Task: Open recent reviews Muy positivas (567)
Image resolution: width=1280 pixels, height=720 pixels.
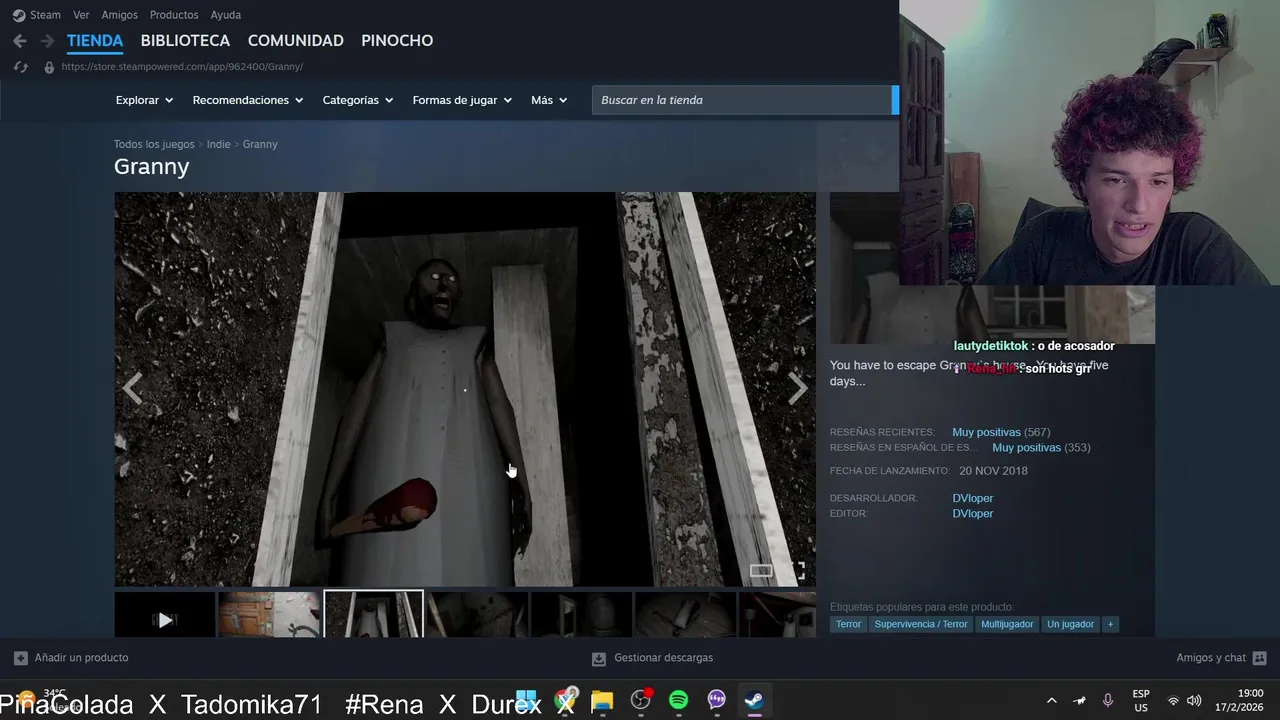Action: tap(1001, 433)
